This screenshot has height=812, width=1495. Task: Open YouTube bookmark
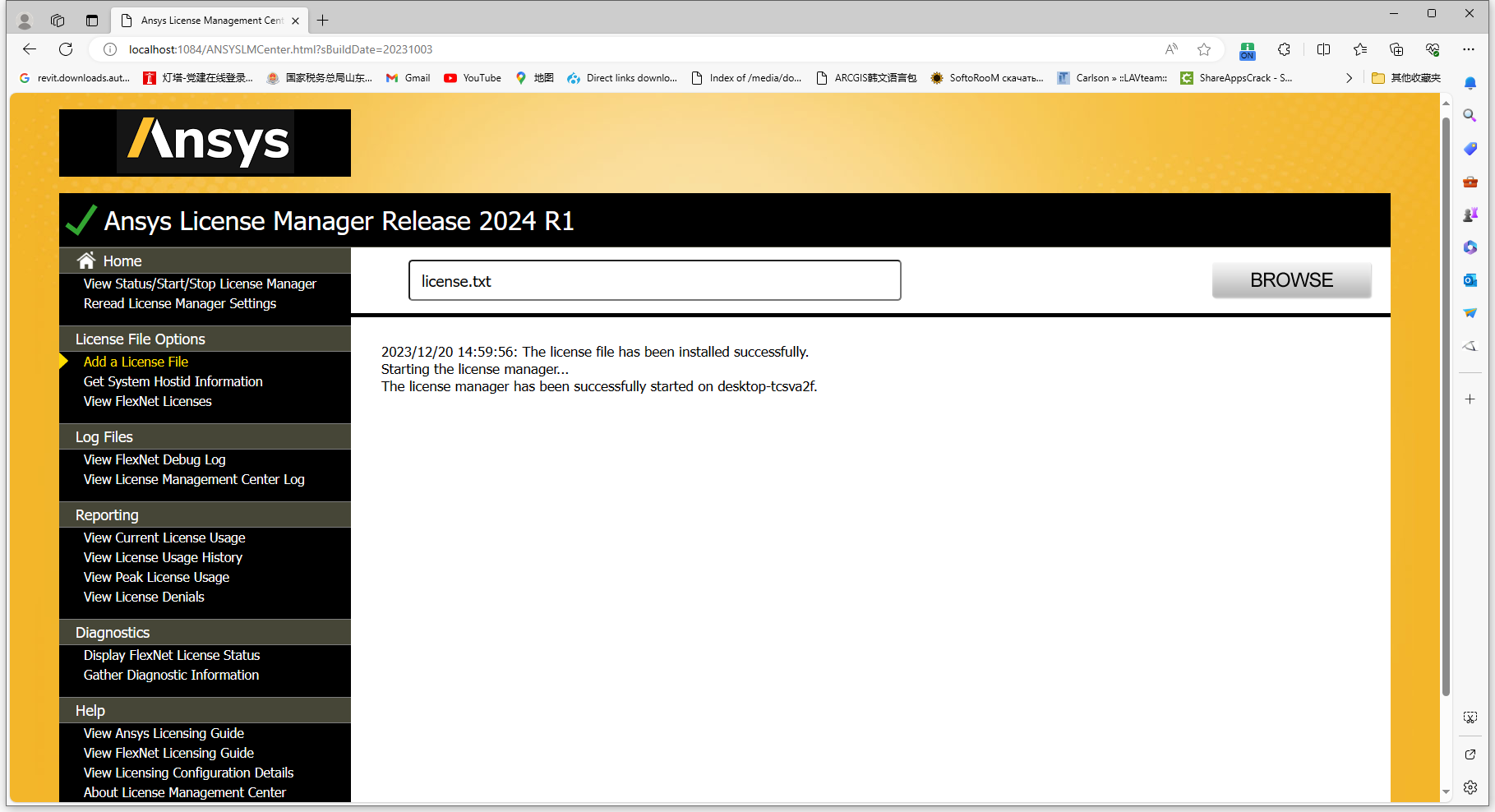click(x=473, y=78)
